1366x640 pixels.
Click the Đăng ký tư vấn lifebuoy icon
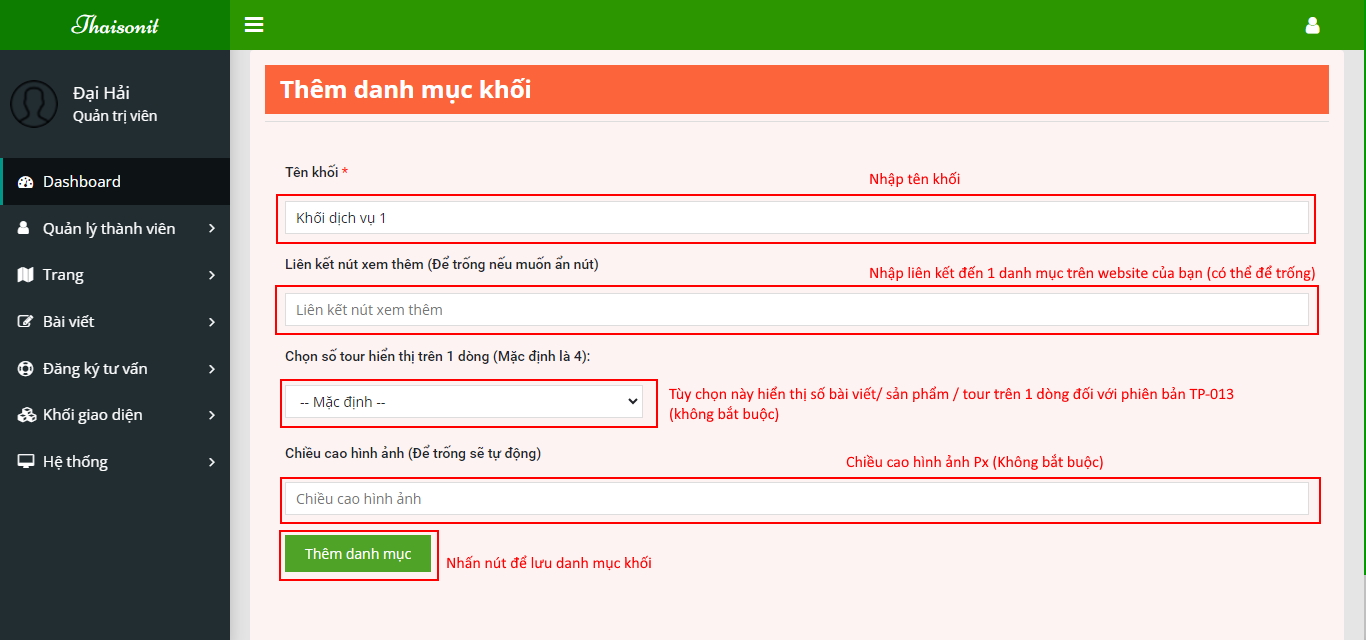tap(26, 369)
